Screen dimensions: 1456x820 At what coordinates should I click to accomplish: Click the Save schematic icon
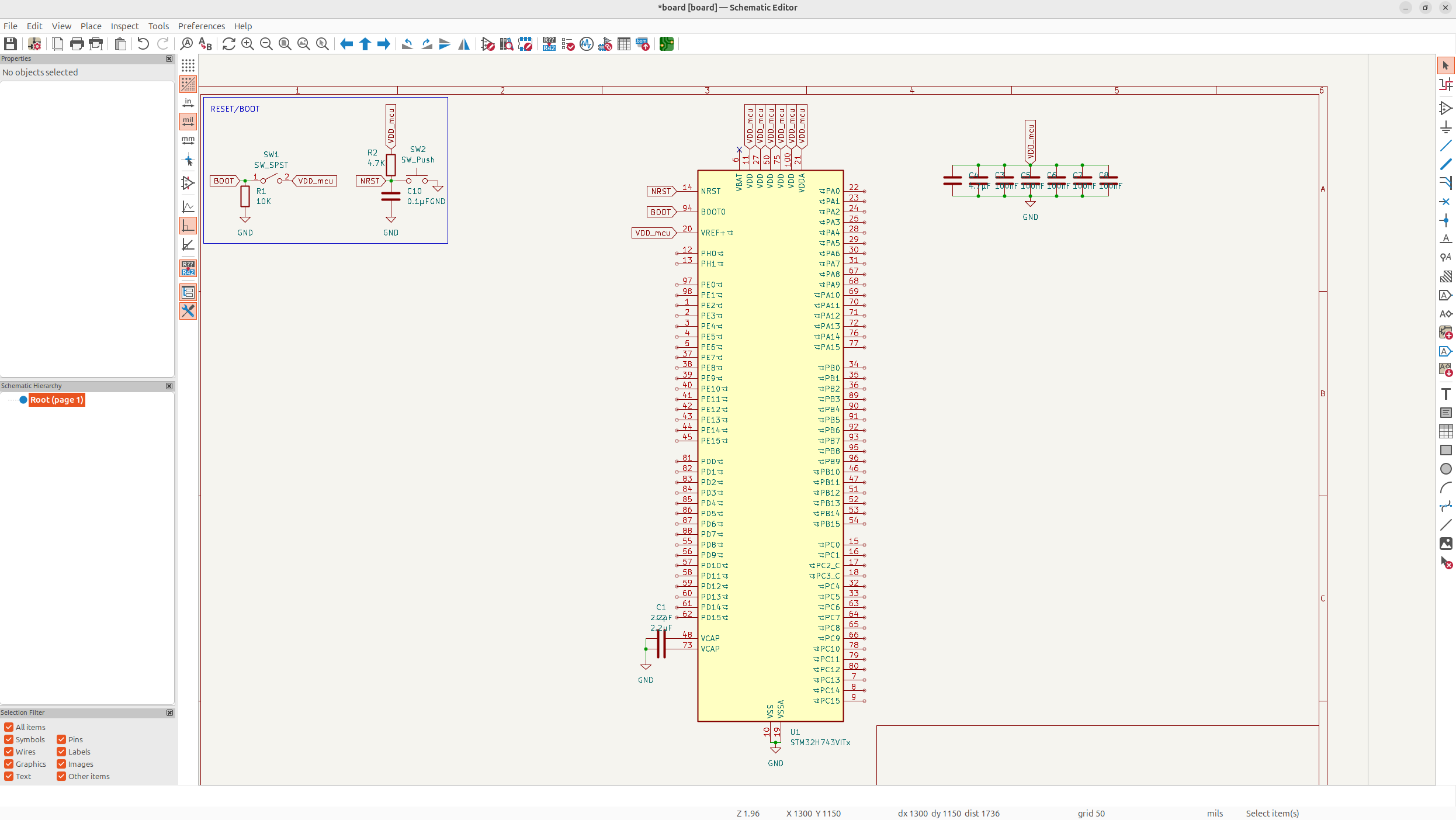point(11,44)
